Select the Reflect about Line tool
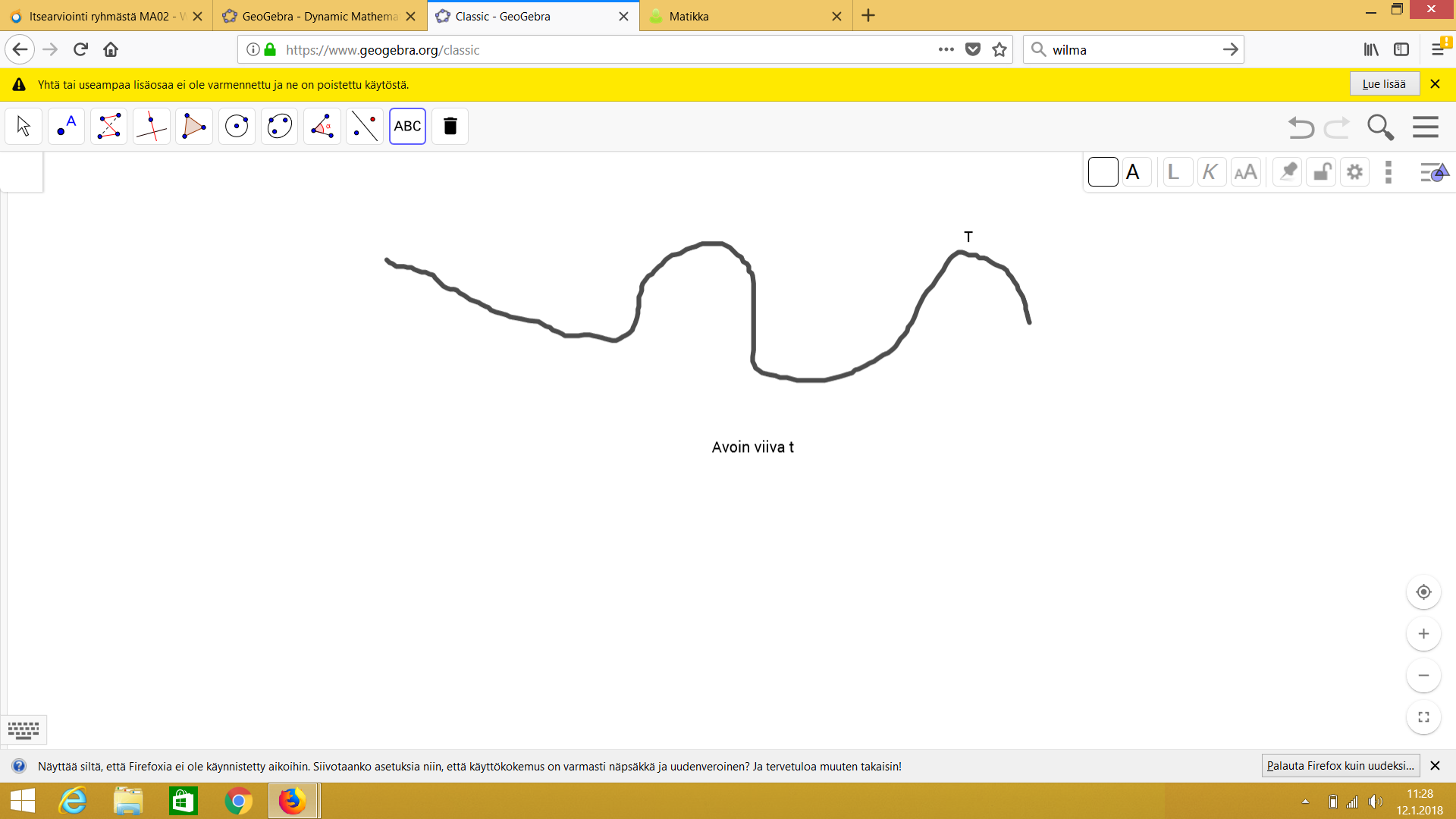The height and width of the screenshot is (819, 1456). 365,127
